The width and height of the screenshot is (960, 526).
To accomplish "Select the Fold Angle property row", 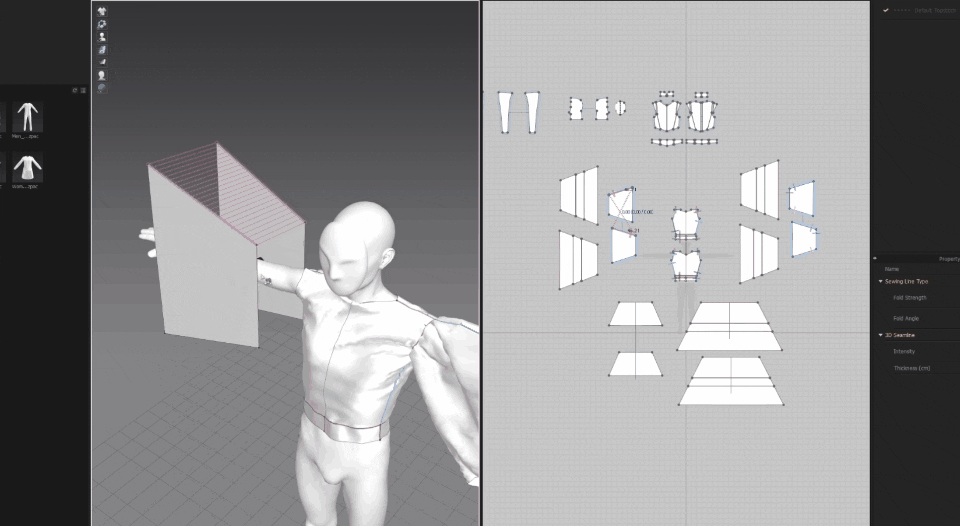I will pos(906,318).
